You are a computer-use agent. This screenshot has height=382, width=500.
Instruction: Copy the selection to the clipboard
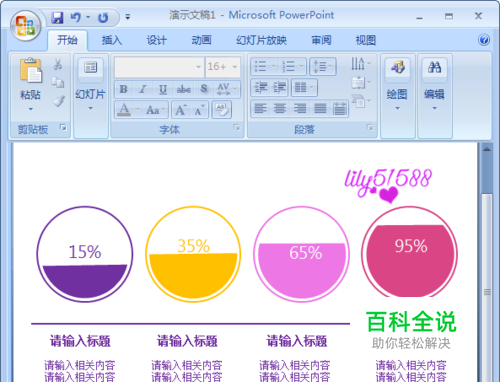coord(58,82)
